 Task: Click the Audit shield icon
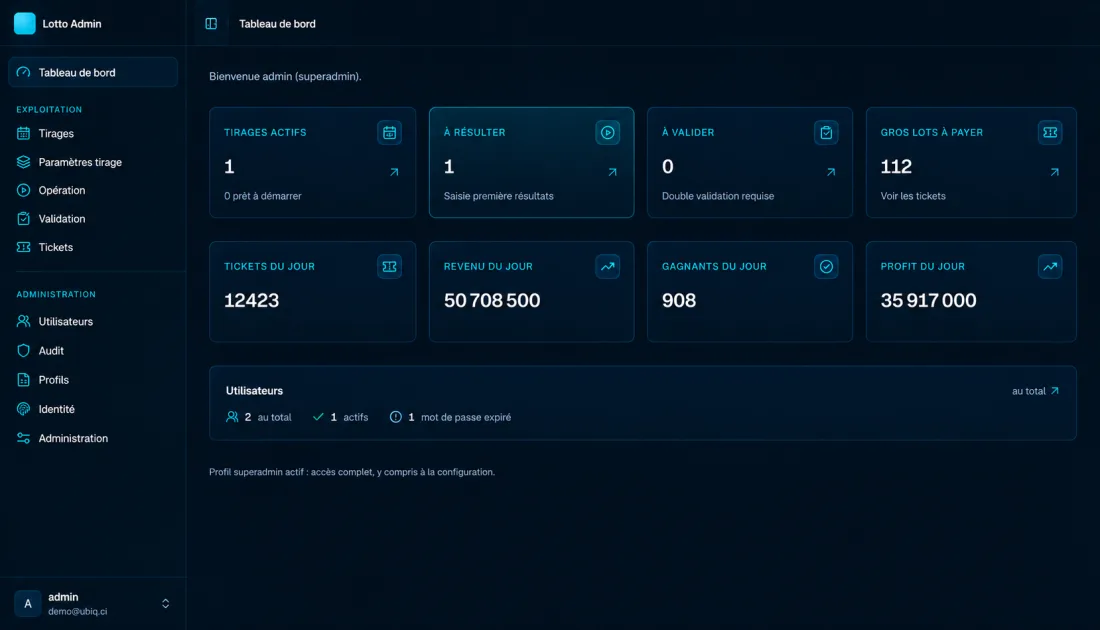pos(23,351)
